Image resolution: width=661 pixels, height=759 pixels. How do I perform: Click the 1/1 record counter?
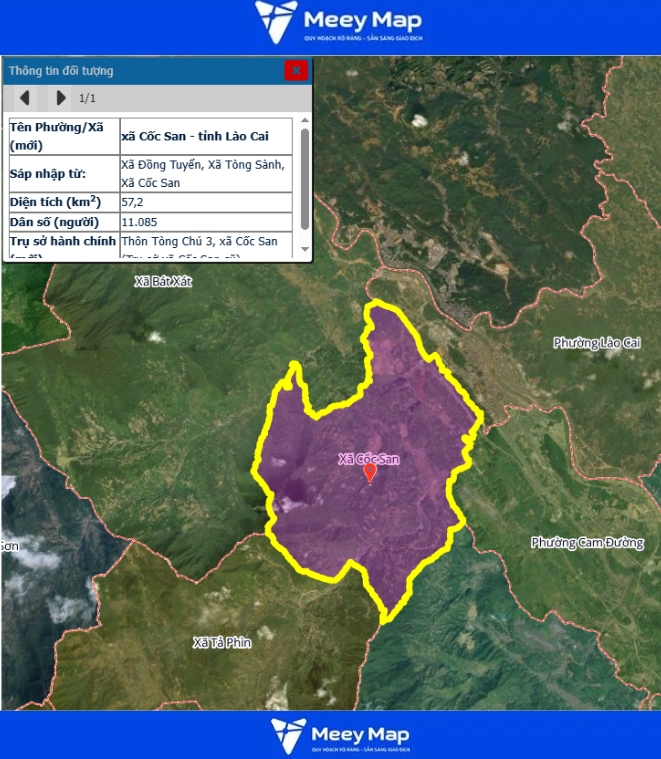[x=88, y=98]
